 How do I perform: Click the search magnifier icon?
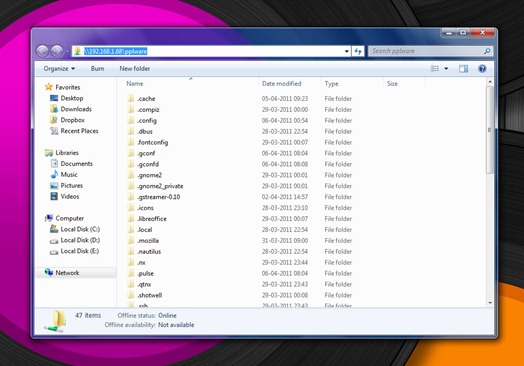click(x=487, y=51)
